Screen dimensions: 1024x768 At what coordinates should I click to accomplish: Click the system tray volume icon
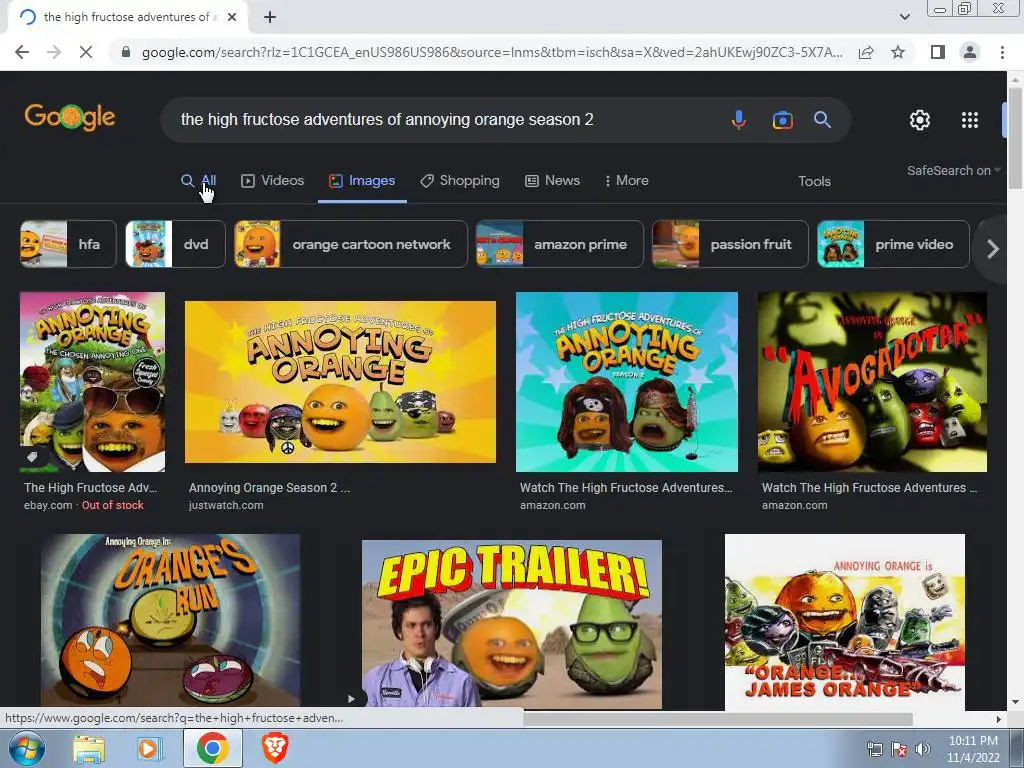923,749
